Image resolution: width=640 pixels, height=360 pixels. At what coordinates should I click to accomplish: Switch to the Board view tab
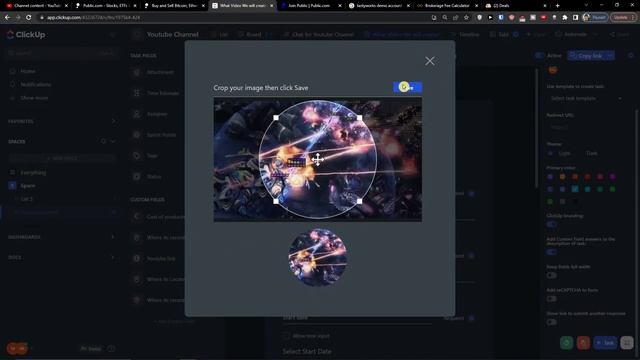tap(250, 35)
